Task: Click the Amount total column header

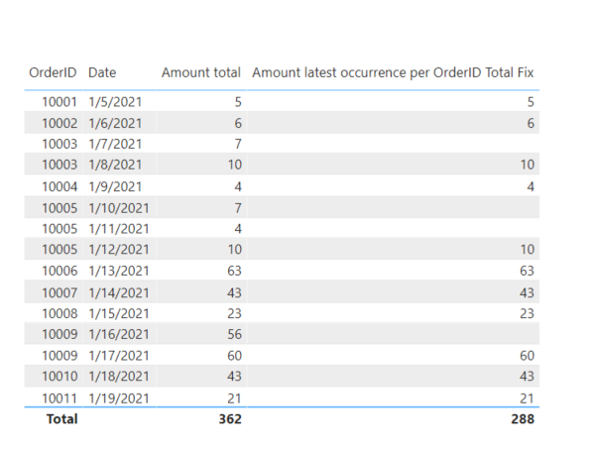Action: pos(201,72)
